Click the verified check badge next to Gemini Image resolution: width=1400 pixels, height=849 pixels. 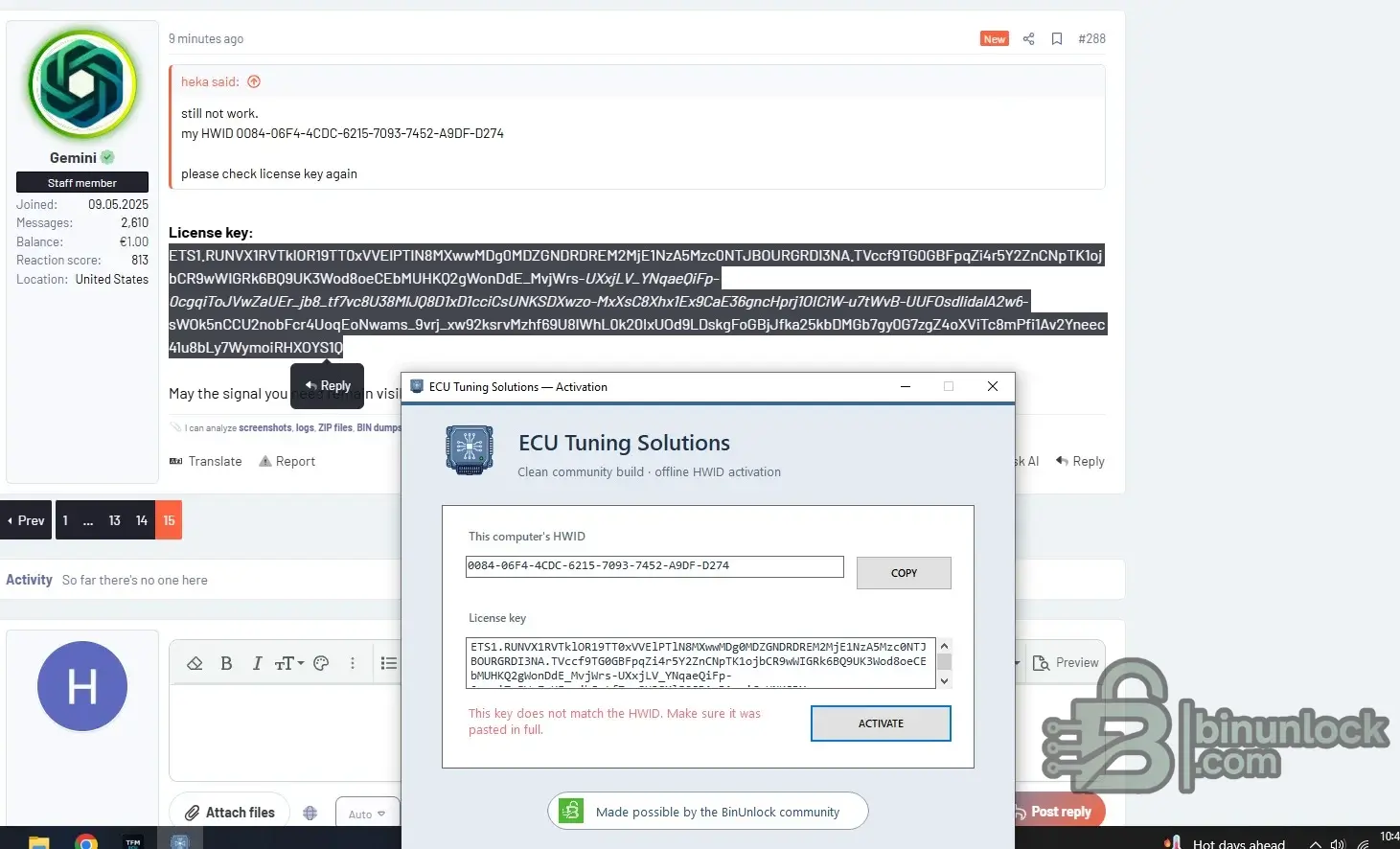click(107, 157)
